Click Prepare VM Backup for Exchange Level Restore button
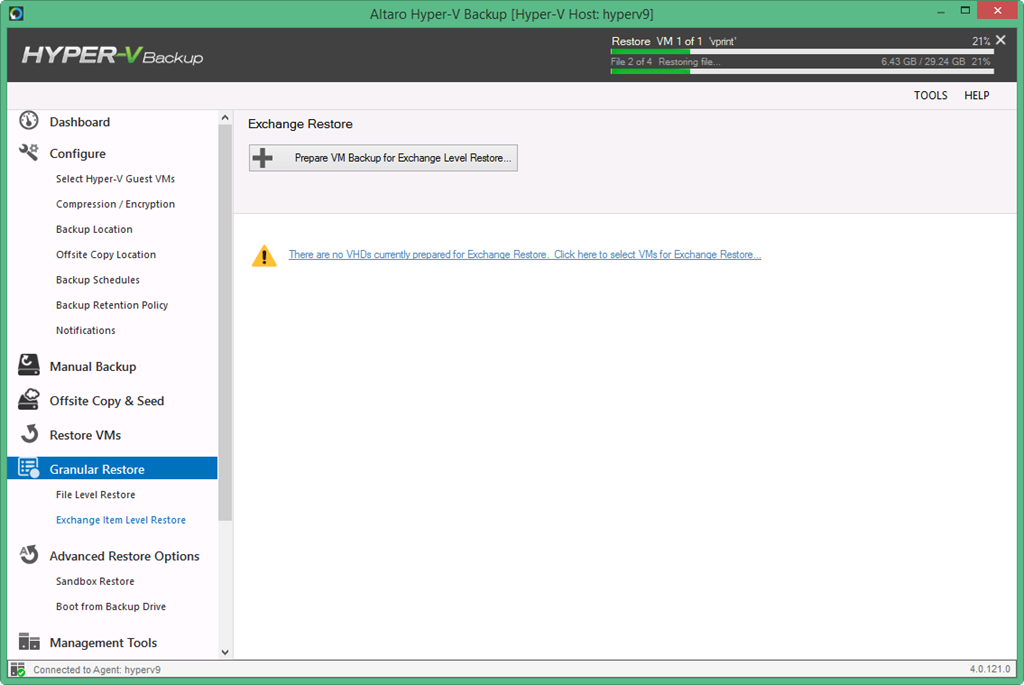1024x685 pixels. [383, 158]
